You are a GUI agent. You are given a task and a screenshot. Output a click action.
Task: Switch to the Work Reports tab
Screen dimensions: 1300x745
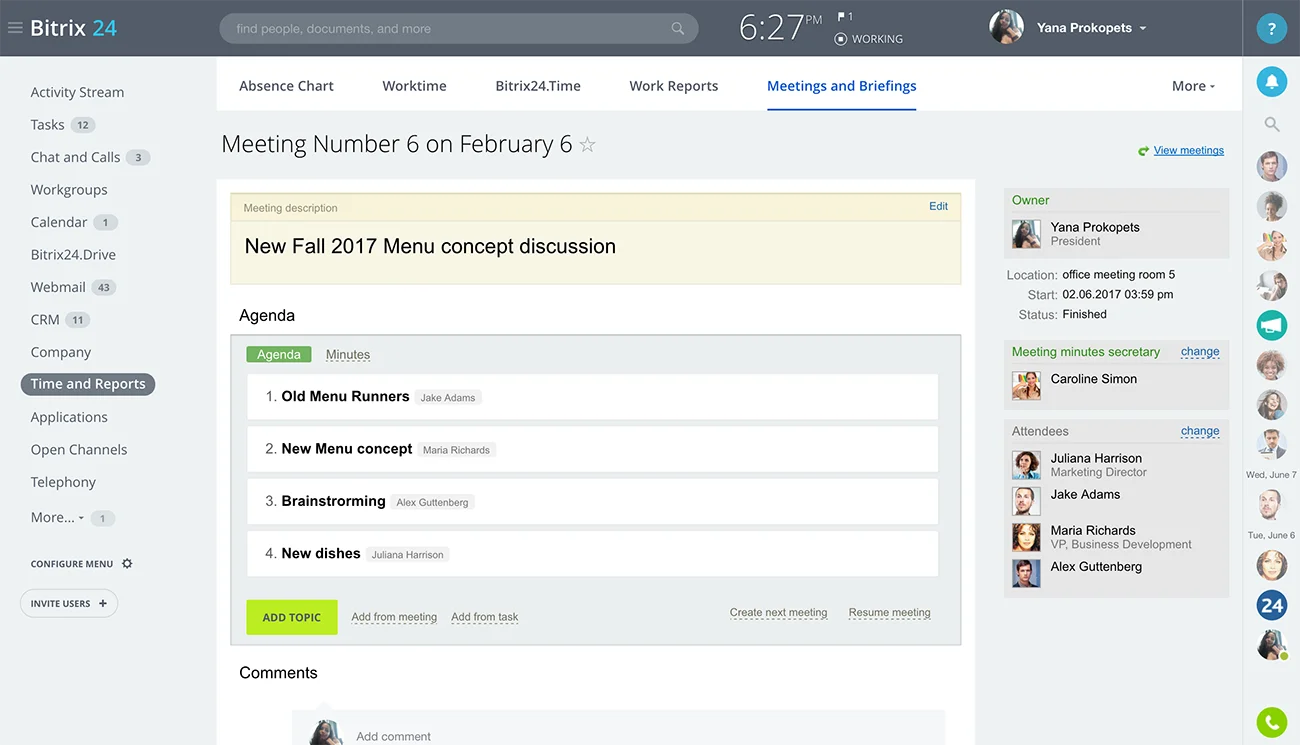[673, 86]
